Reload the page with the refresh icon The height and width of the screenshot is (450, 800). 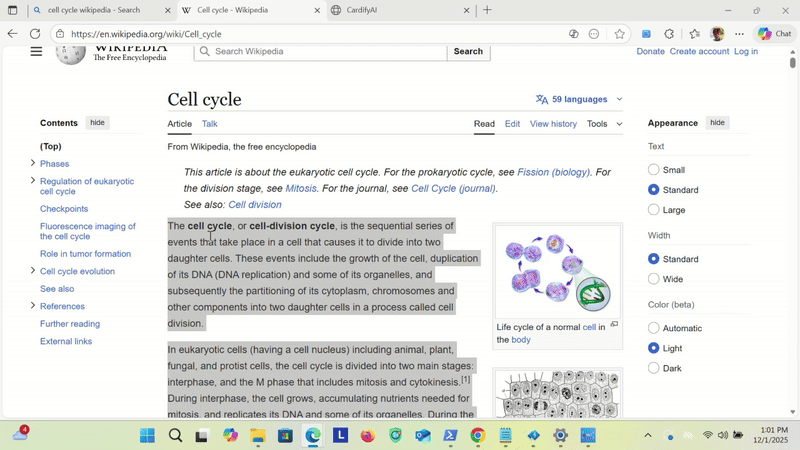[35, 34]
